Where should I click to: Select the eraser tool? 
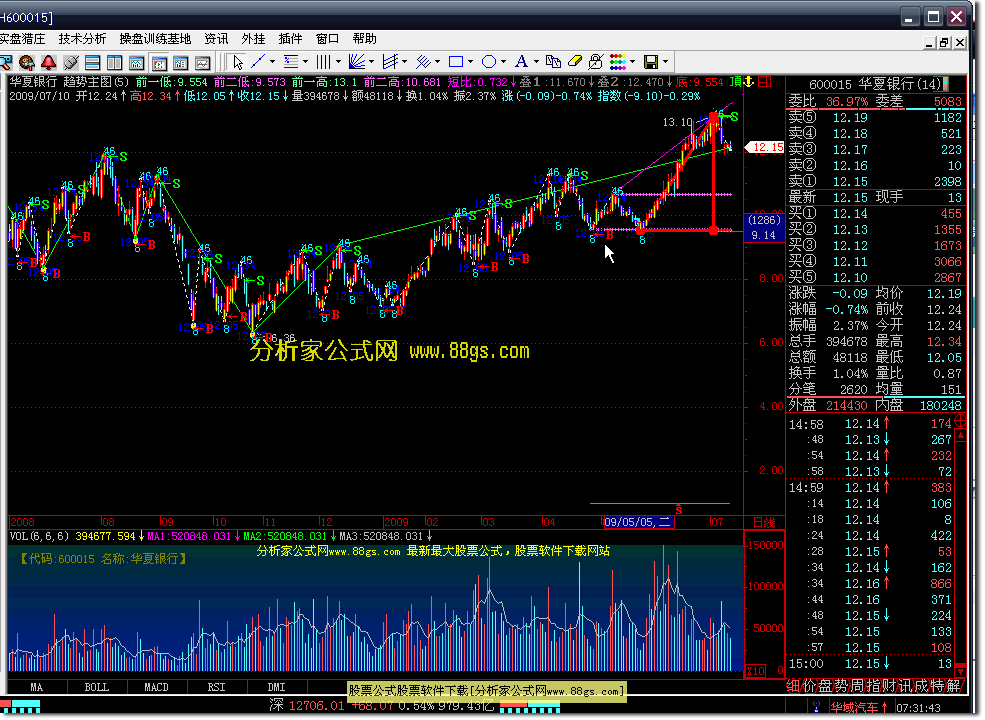pyautogui.click(x=575, y=62)
